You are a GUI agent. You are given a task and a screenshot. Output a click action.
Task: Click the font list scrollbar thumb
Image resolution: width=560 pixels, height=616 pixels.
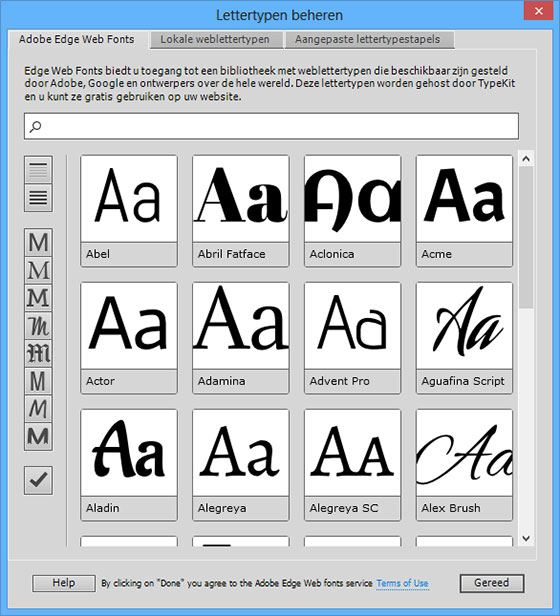pos(526,237)
